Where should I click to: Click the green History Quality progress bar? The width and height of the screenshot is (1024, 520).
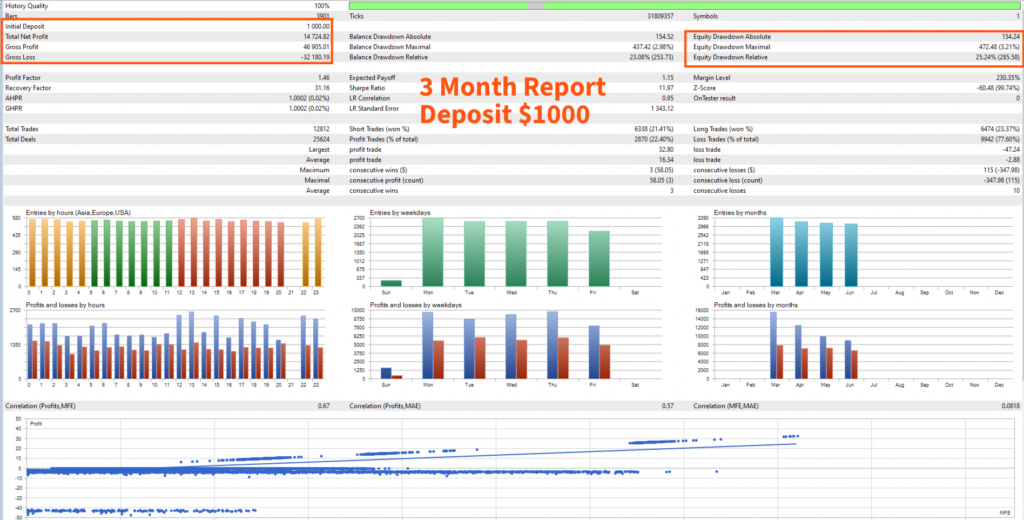coord(686,5)
